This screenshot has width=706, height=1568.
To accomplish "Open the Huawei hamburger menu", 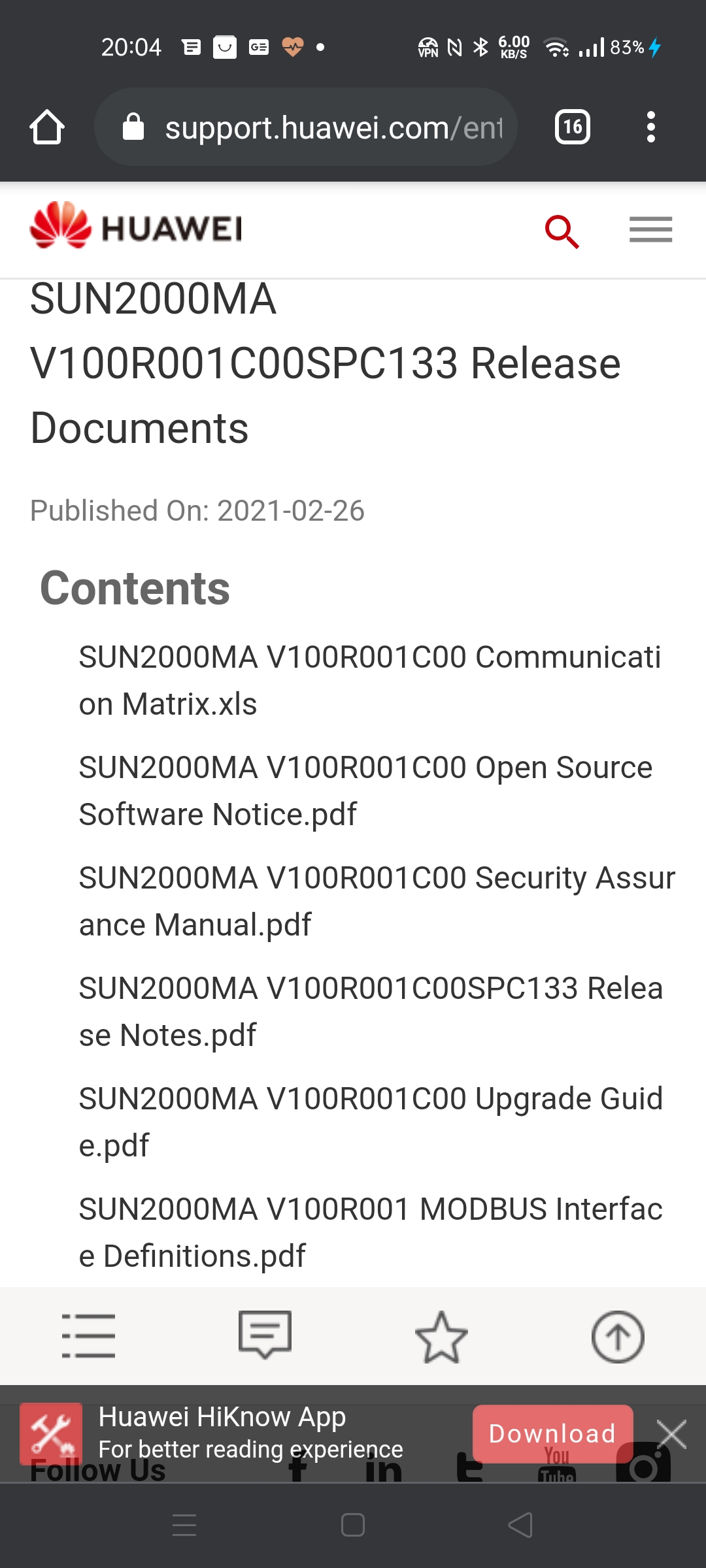I will tap(650, 230).
